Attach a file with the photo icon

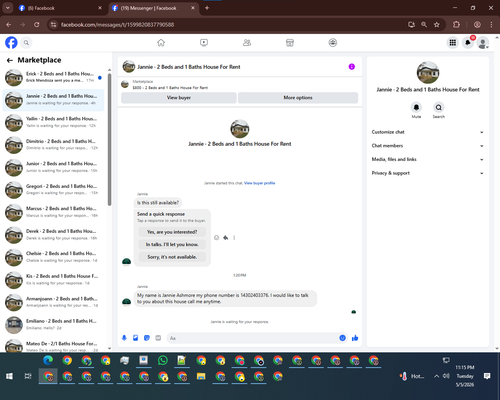pyautogui.click(x=135, y=338)
